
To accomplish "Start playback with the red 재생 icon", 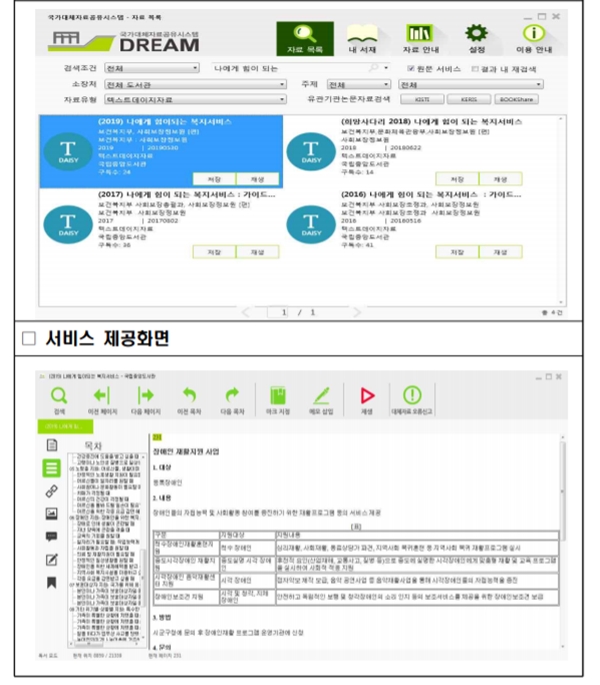I will (x=367, y=400).
